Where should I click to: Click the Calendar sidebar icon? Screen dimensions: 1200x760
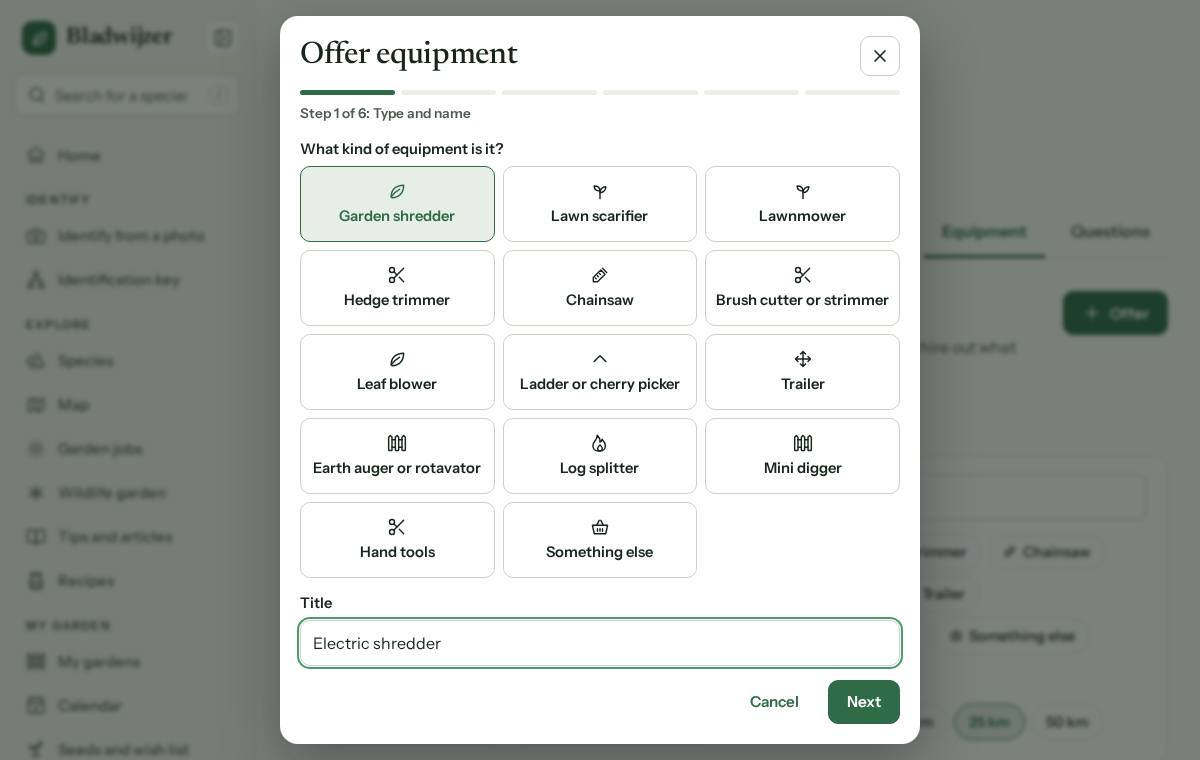[x=36, y=706]
